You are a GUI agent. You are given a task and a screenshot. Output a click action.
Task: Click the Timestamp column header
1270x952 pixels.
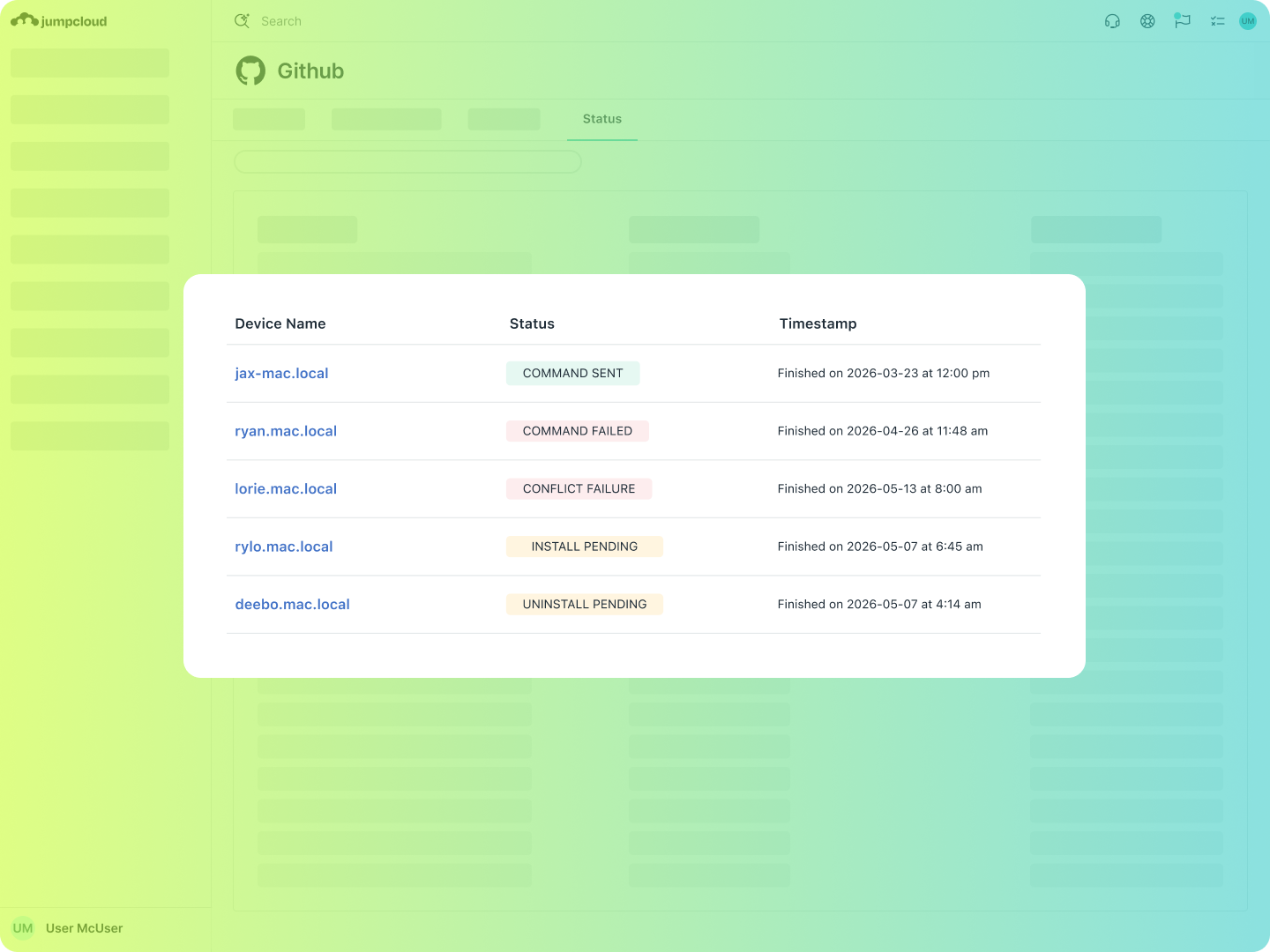point(818,324)
